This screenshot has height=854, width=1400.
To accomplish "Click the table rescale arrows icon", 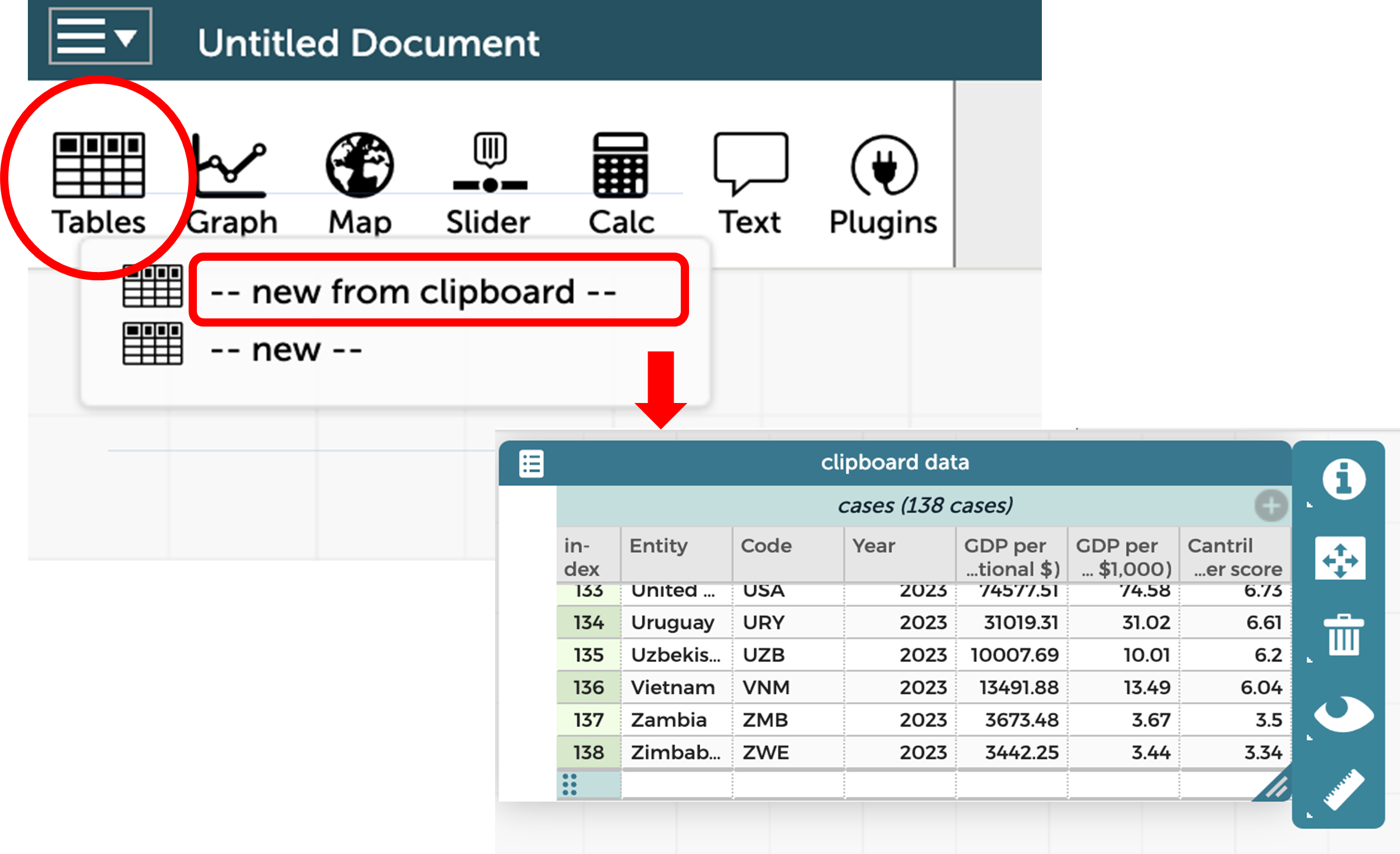I will (1340, 558).
